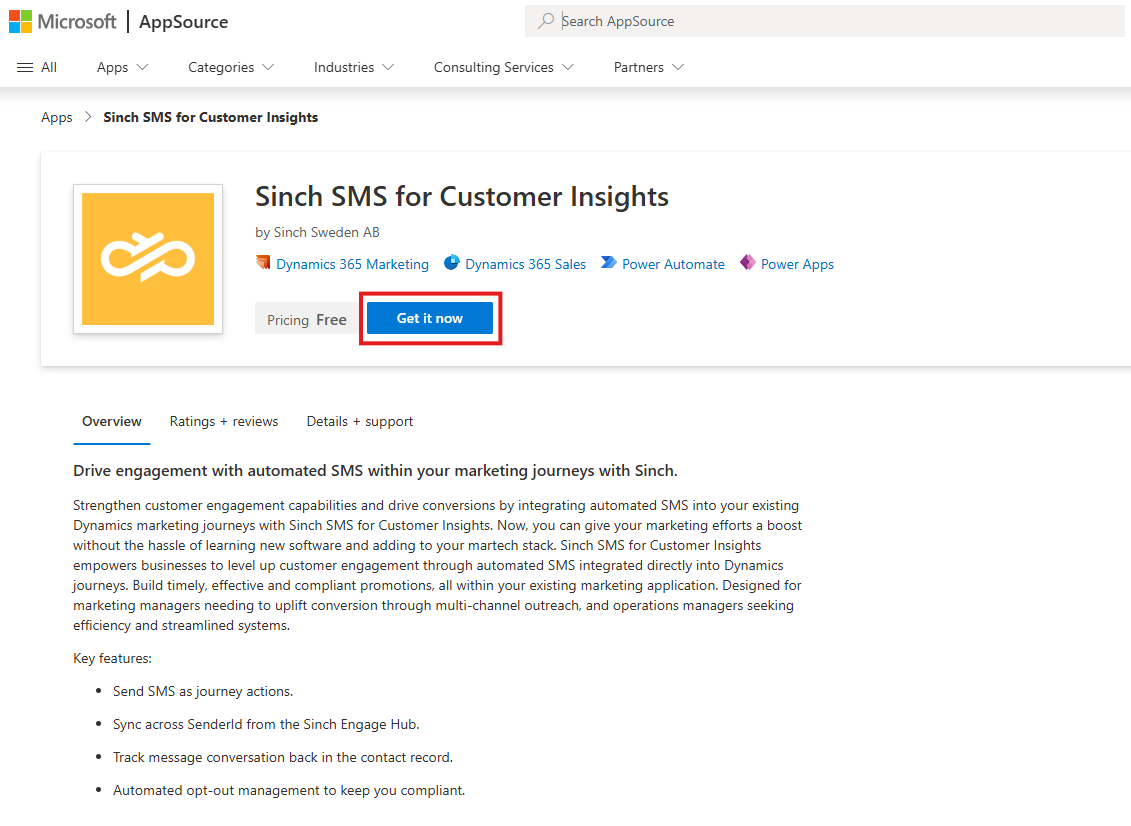The height and width of the screenshot is (826, 1131).
Task: Open the AppSource home link
Action: [x=183, y=22]
